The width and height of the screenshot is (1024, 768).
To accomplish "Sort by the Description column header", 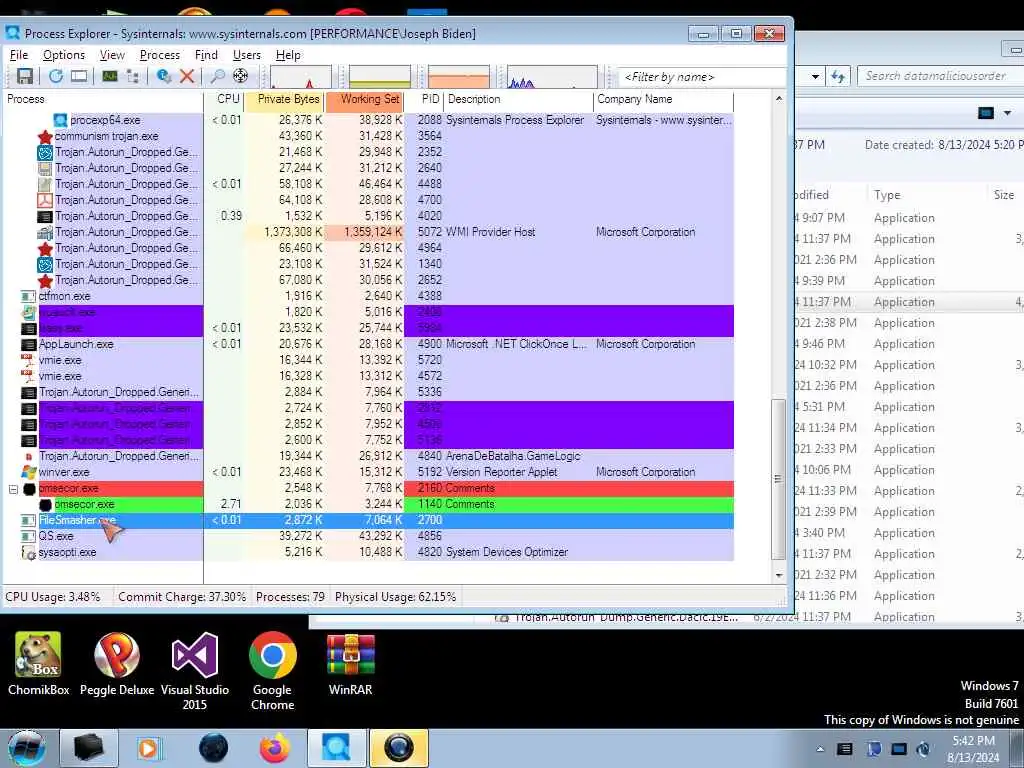I will coord(519,99).
